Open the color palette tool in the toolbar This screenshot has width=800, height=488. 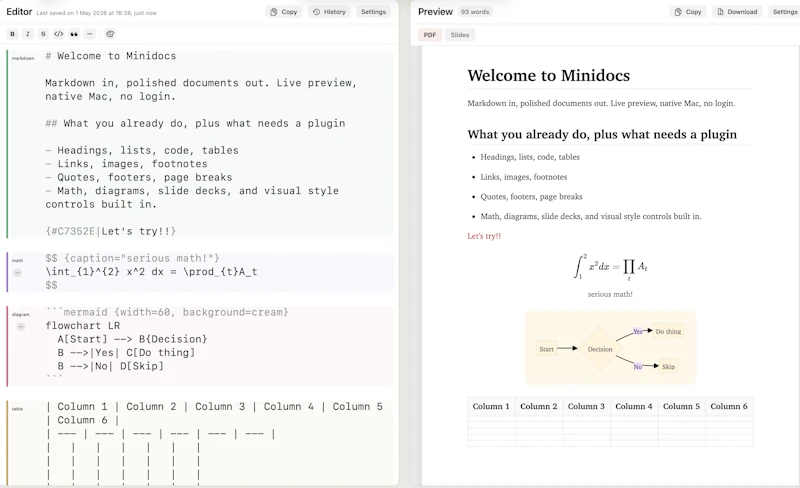pos(110,34)
